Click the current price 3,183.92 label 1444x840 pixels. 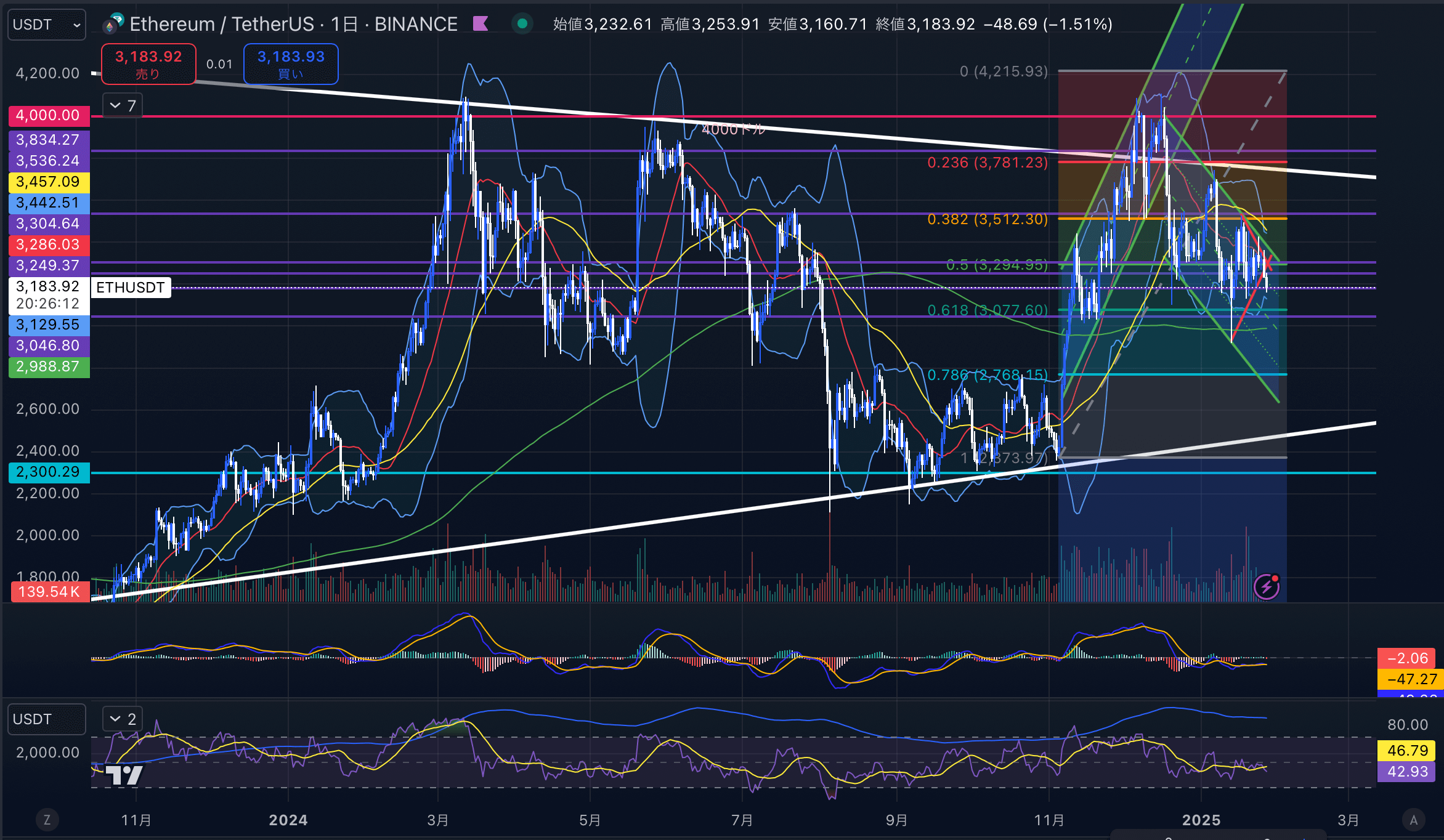(49, 295)
